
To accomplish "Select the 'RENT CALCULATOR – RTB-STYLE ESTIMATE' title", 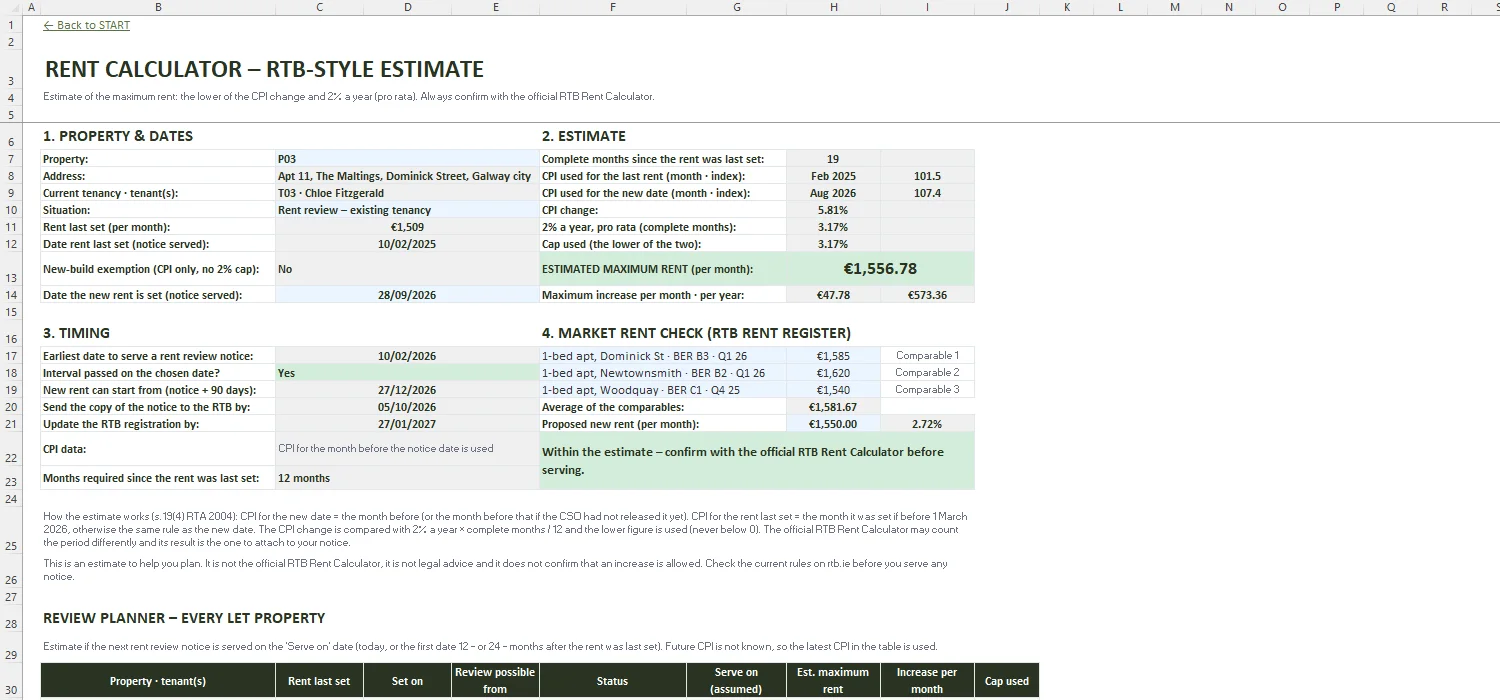I will pos(264,70).
